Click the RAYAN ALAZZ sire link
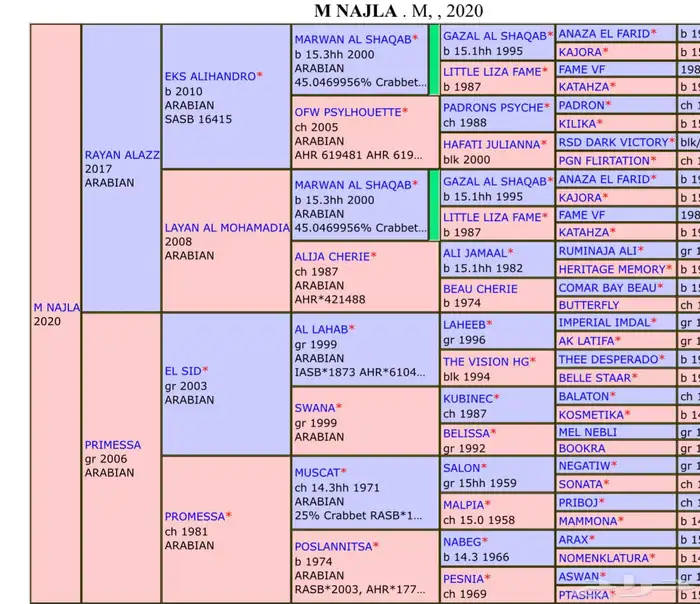 (x=120, y=155)
